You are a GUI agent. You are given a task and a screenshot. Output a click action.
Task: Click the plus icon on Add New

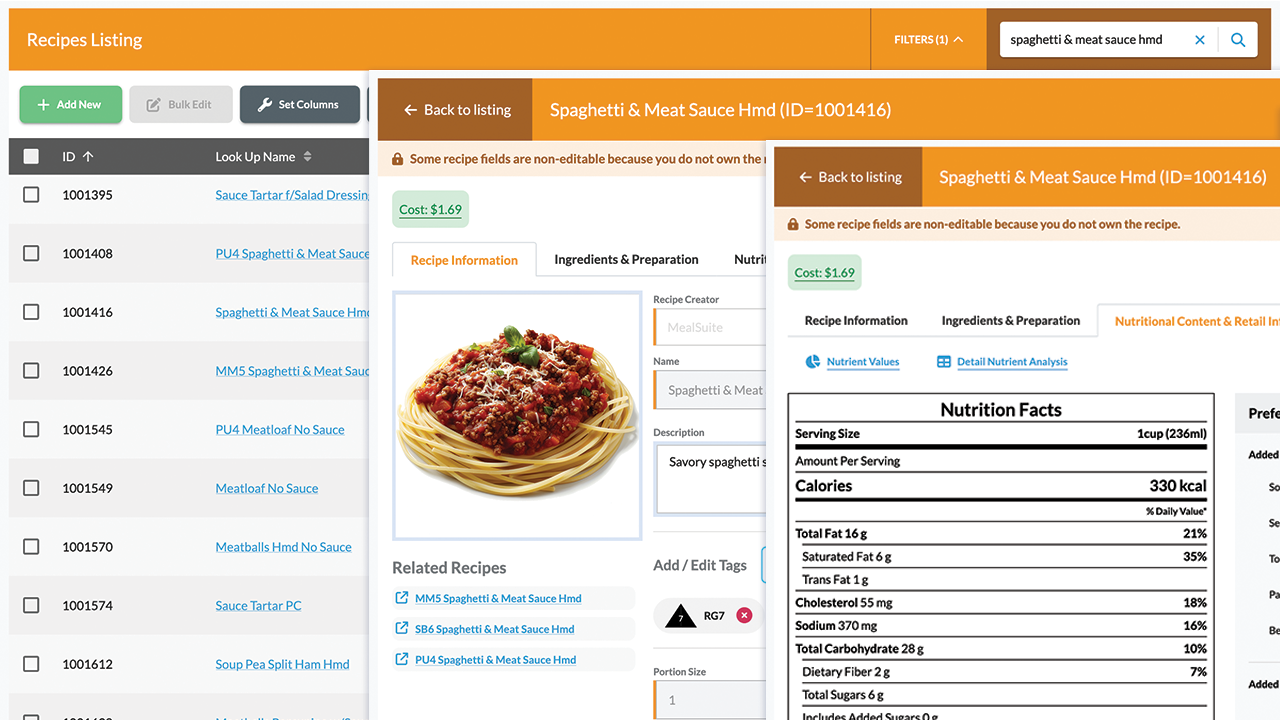(x=42, y=104)
